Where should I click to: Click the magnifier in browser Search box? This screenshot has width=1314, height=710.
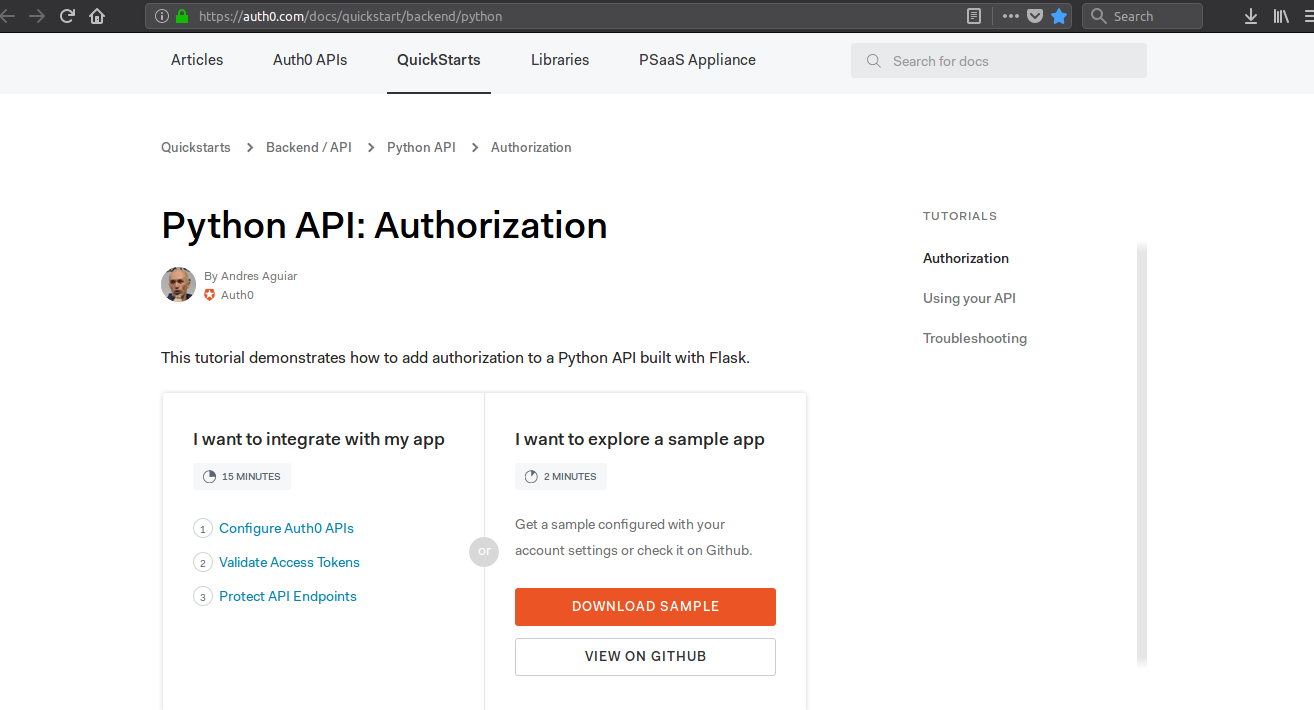click(1098, 16)
